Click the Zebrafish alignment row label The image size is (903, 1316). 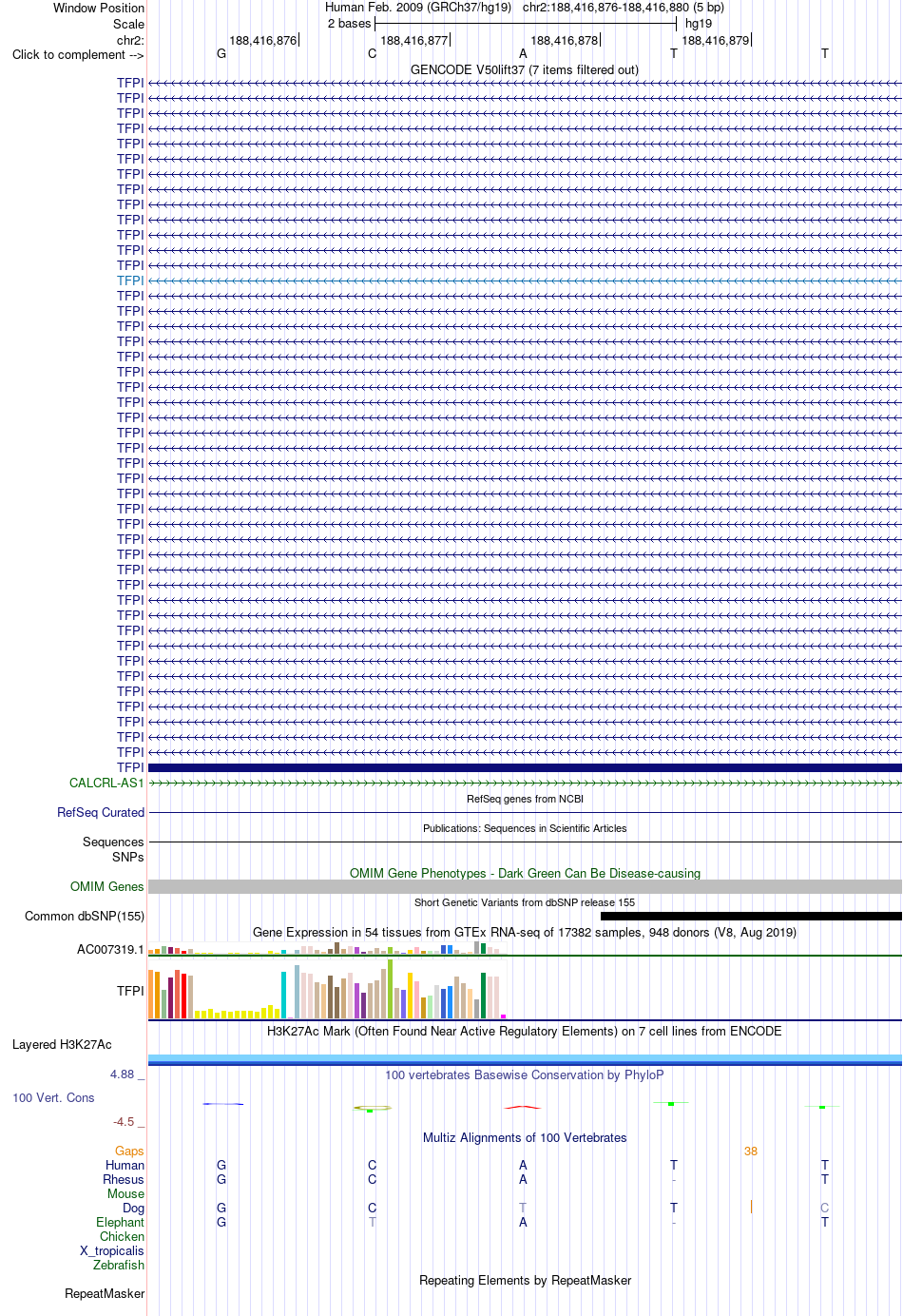coord(119,1265)
